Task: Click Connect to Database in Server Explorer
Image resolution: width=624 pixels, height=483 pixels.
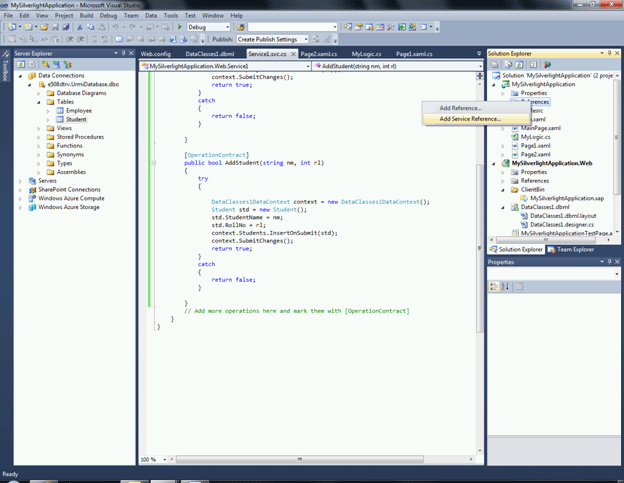Action: pos(46,64)
